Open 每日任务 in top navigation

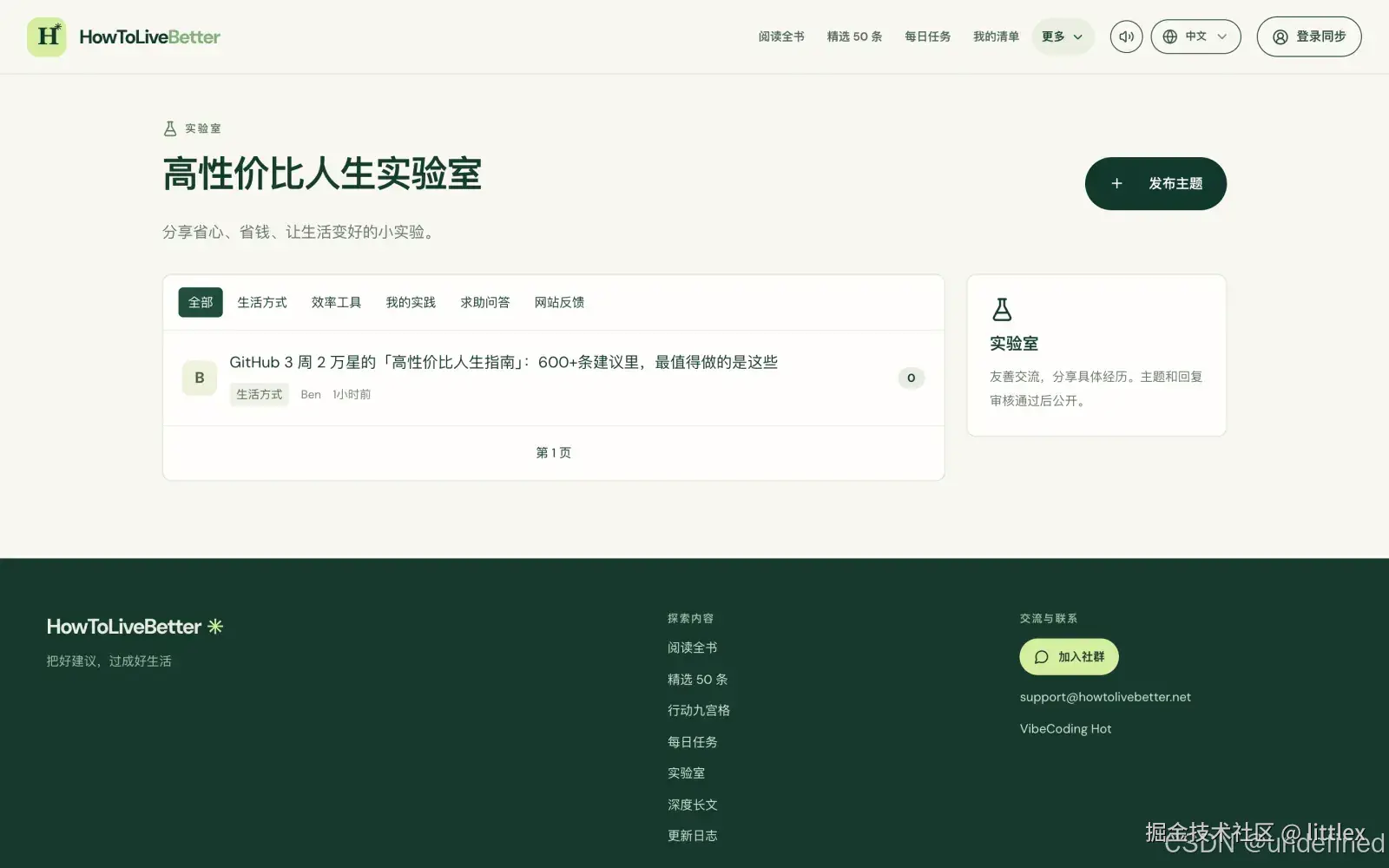(x=927, y=36)
